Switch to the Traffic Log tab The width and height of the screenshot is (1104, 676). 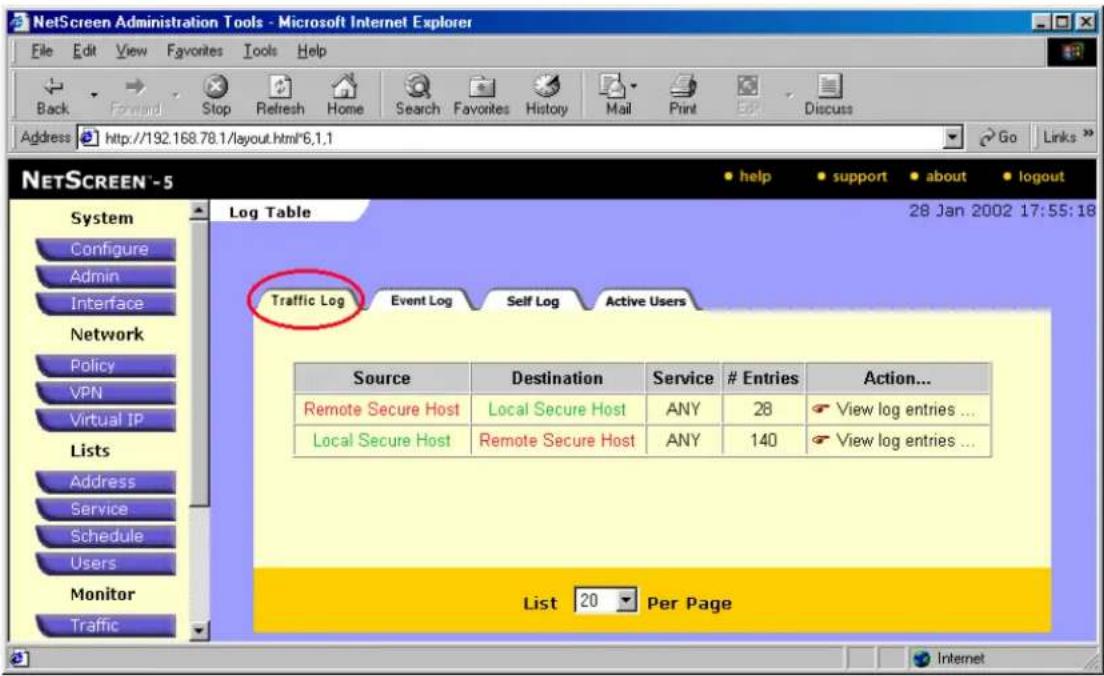(x=308, y=301)
